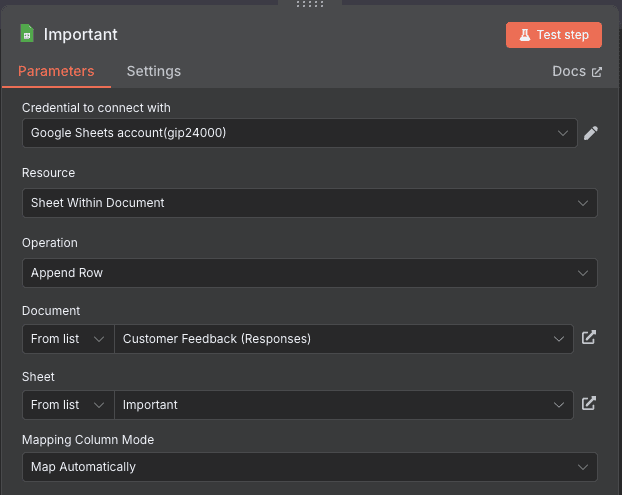Open Document in new tab via external link icon
The width and height of the screenshot is (622, 495).
[589, 338]
